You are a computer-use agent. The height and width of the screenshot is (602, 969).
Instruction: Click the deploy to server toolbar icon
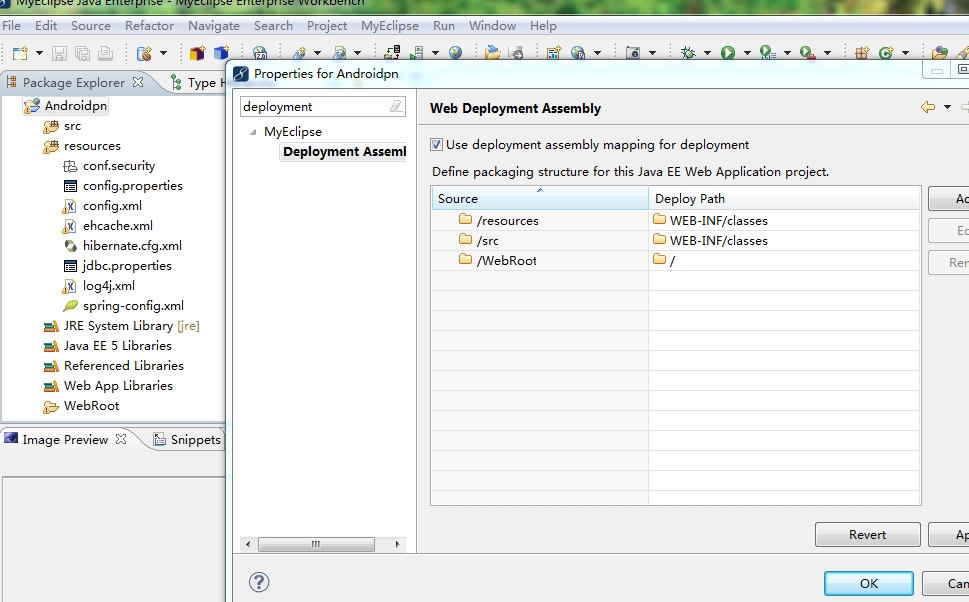tap(392, 53)
